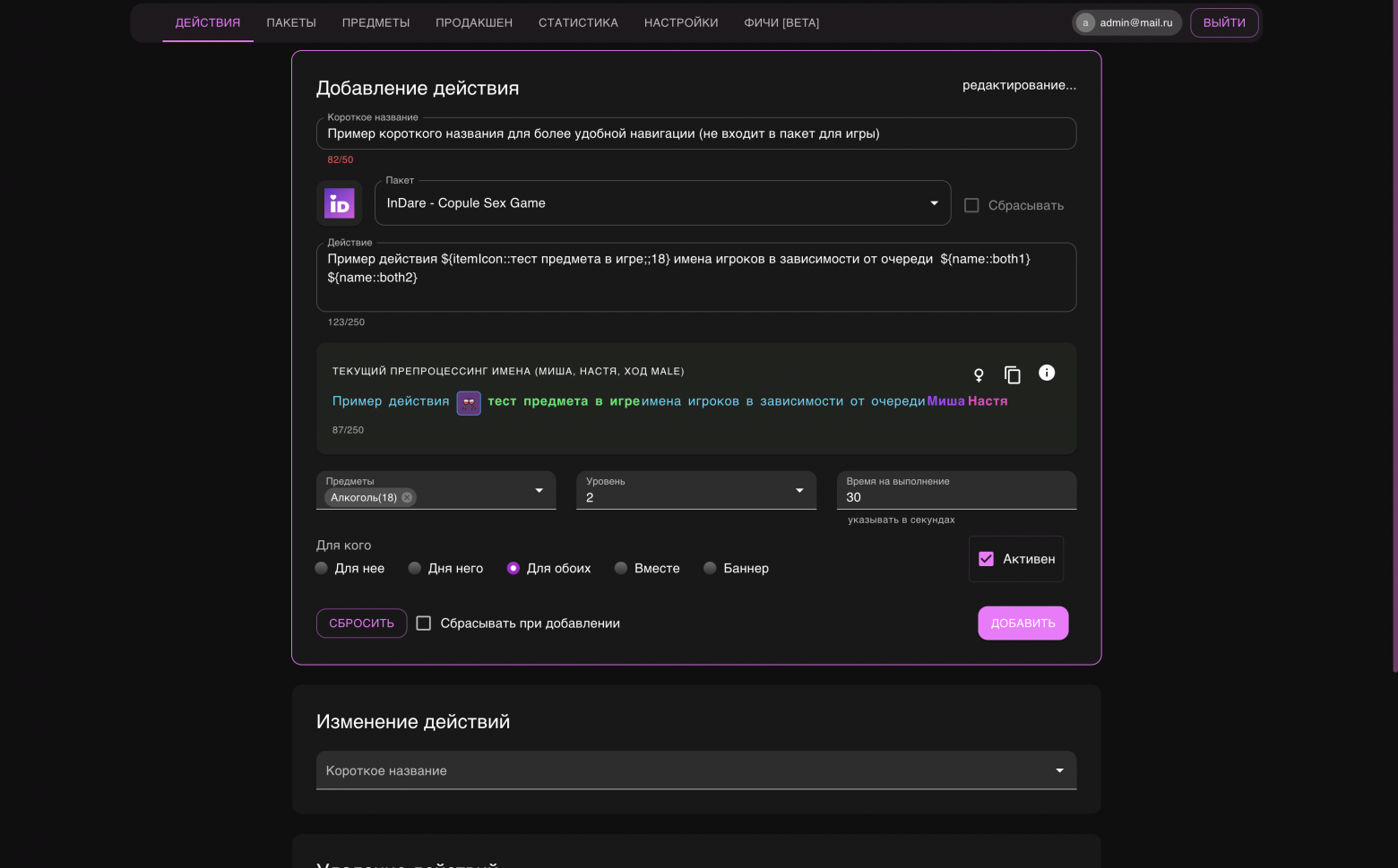This screenshot has width=1398, height=868.
Task: Click the Время на выполнение field
Action: point(956,490)
